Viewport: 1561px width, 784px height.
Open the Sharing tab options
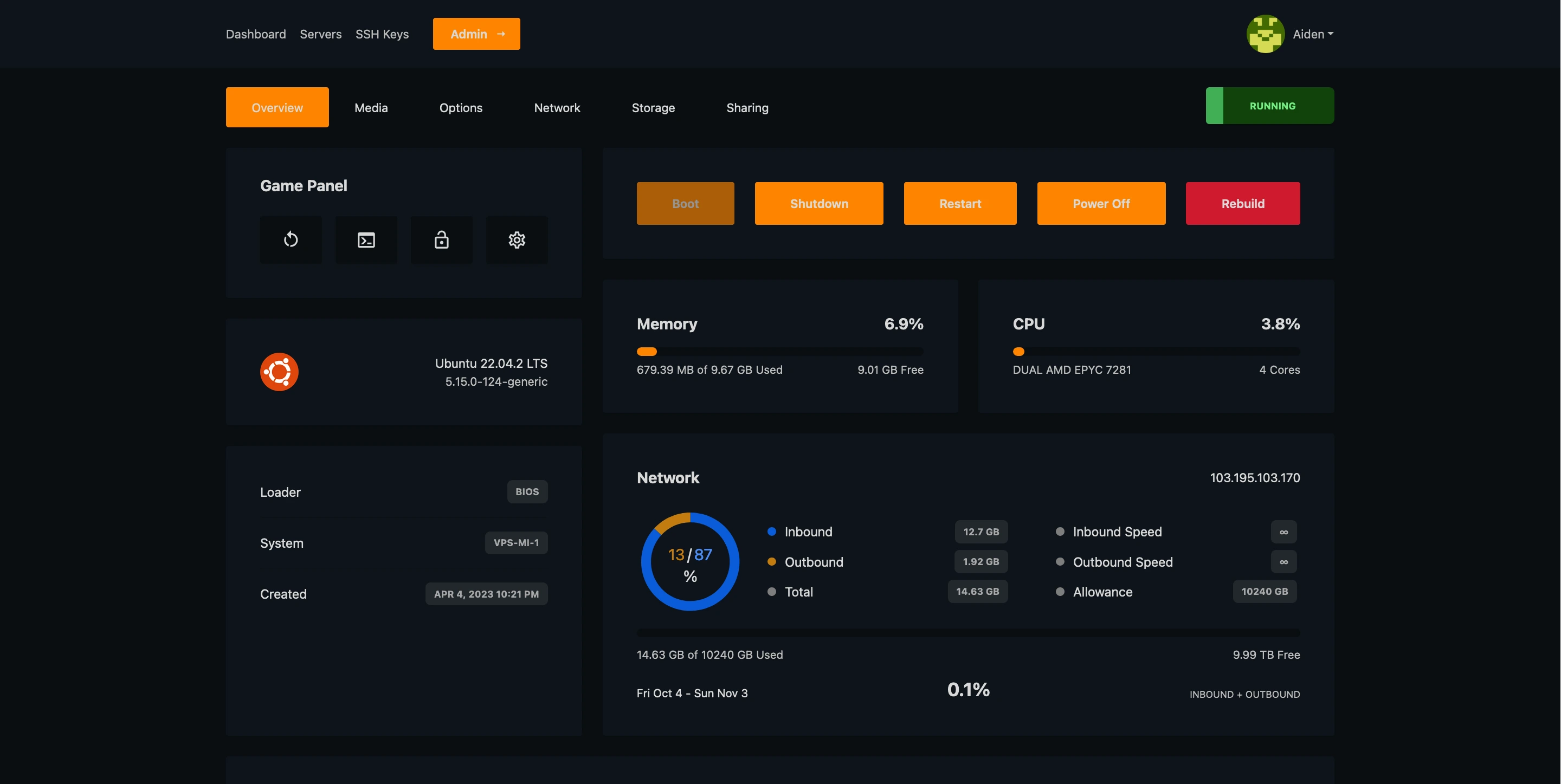tap(746, 106)
